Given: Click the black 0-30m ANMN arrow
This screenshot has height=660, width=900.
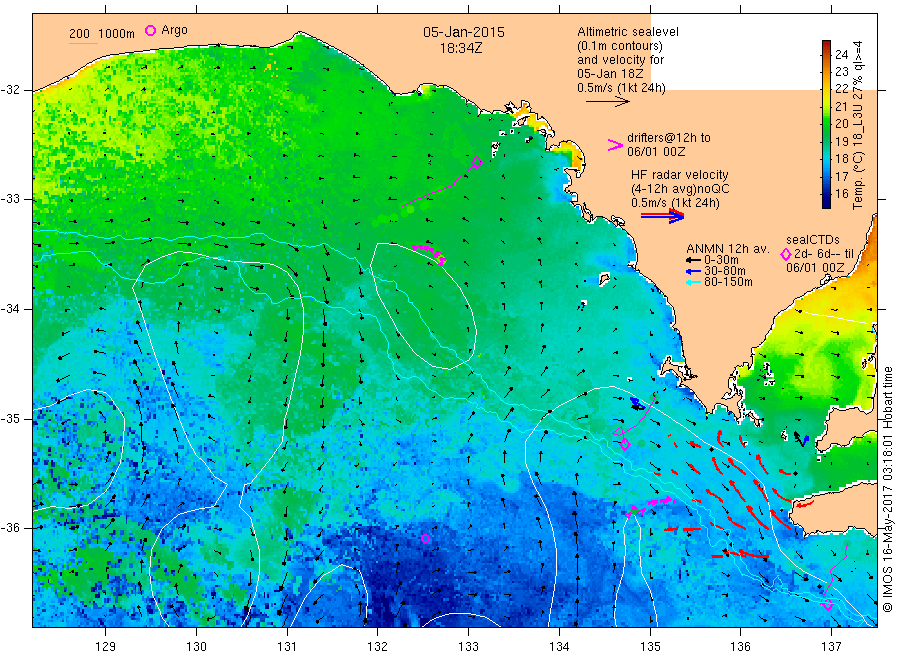Looking at the screenshot, I should (x=693, y=260).
